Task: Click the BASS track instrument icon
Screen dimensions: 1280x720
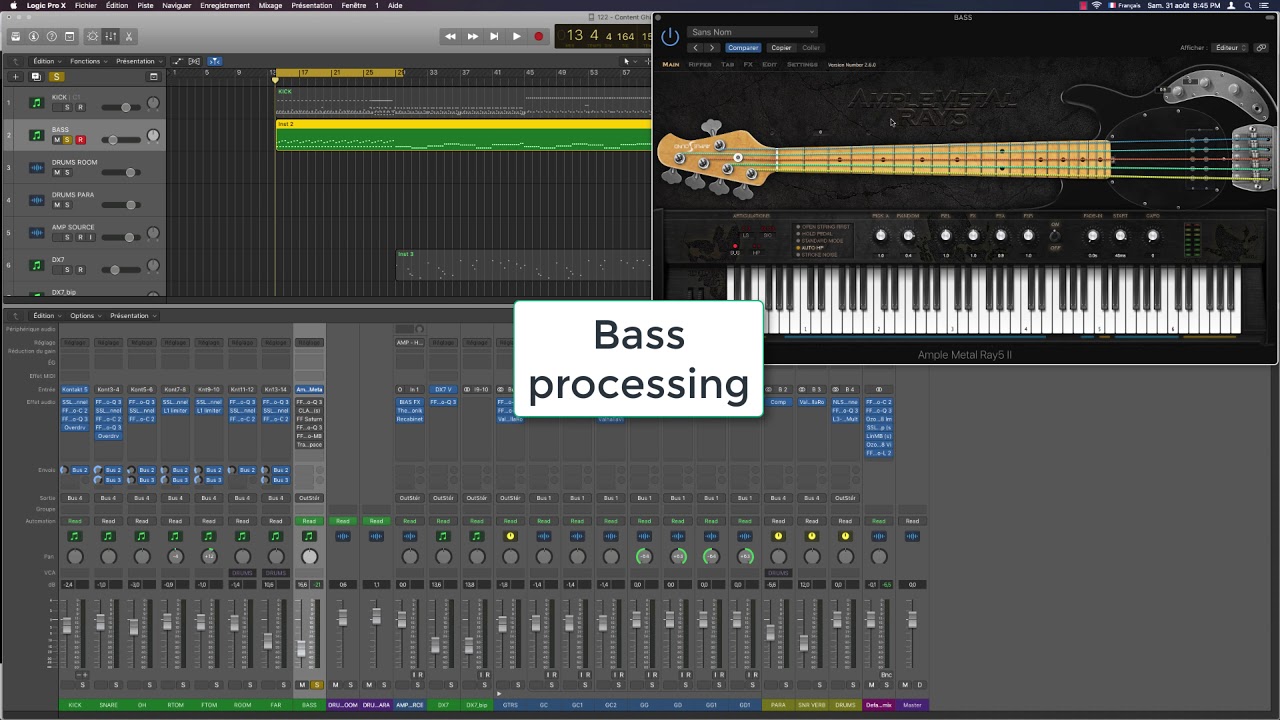Action: pos(37,135)
